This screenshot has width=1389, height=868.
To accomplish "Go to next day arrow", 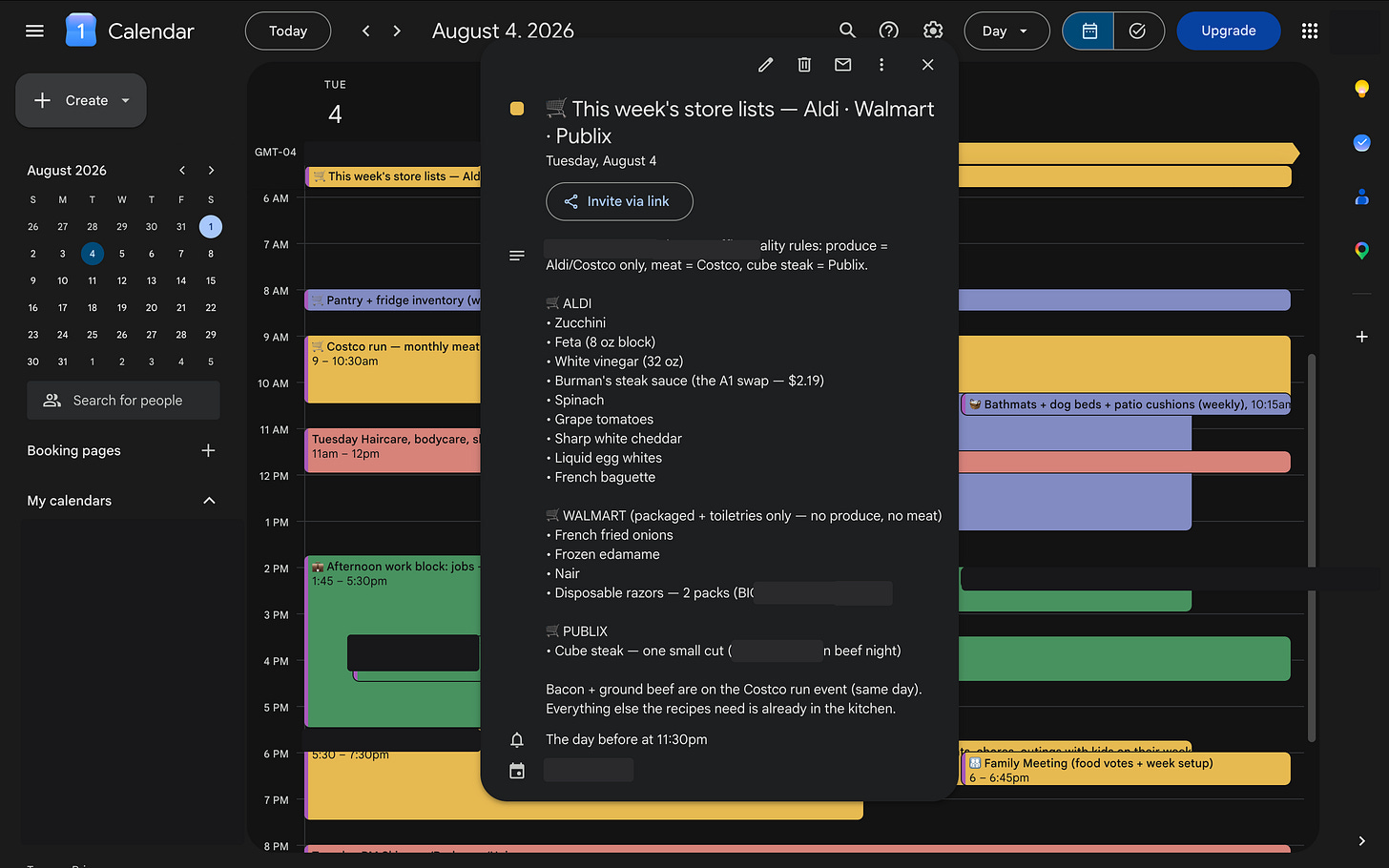I will [397, 31].
